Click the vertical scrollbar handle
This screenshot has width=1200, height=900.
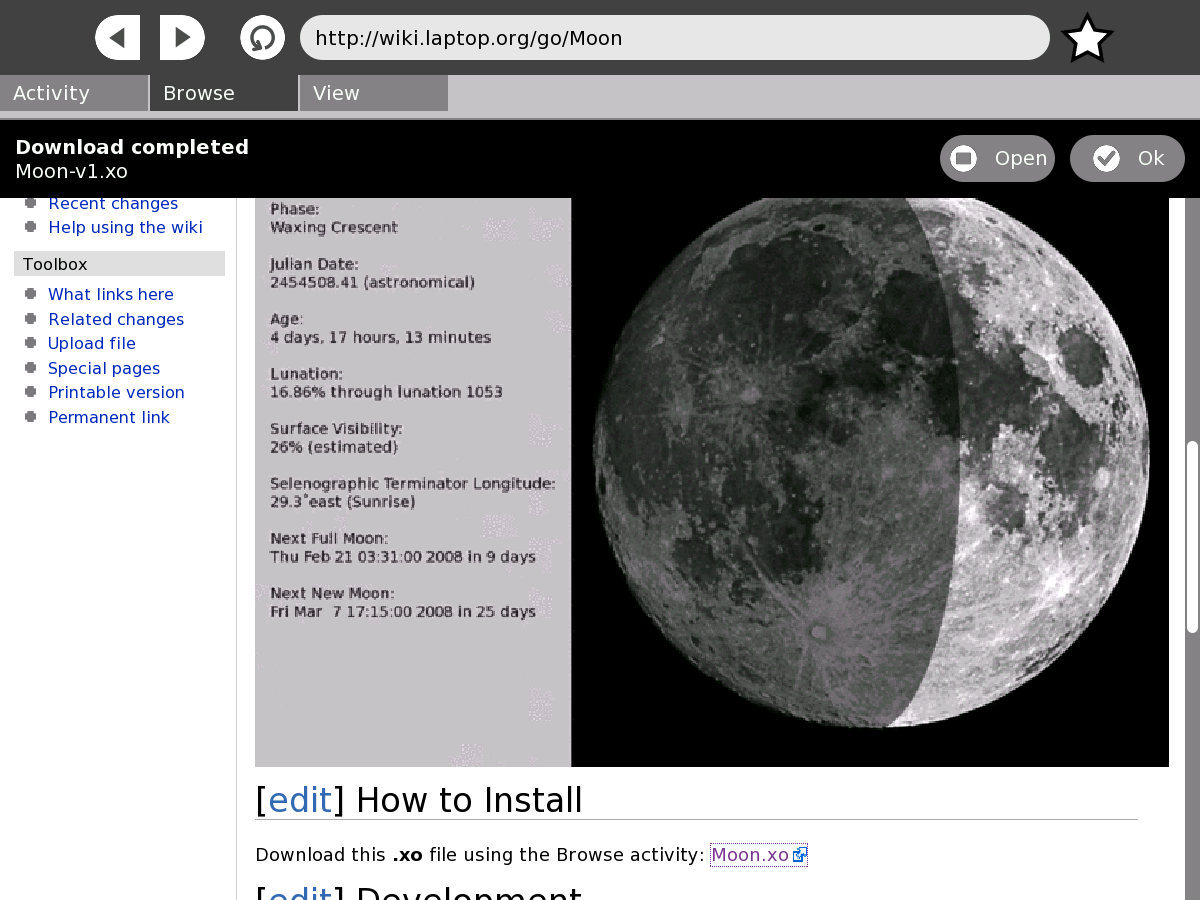[1192, 536]
